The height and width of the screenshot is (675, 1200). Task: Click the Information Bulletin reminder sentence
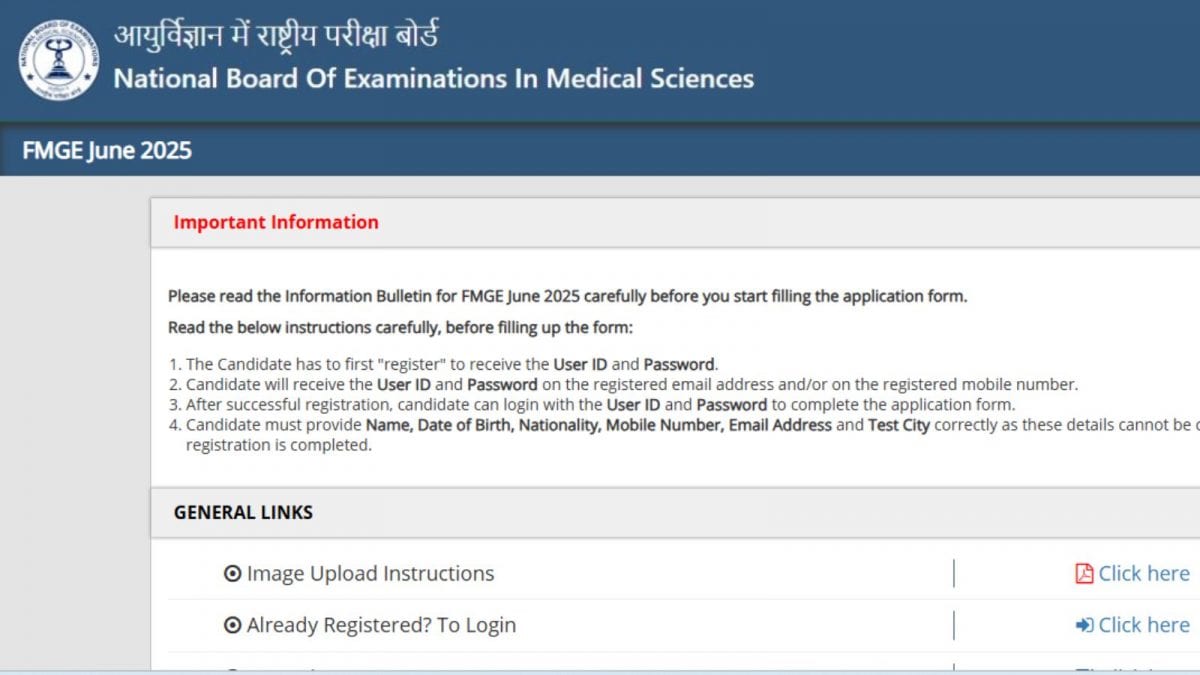pyautogui.click(x=568, y=296)
